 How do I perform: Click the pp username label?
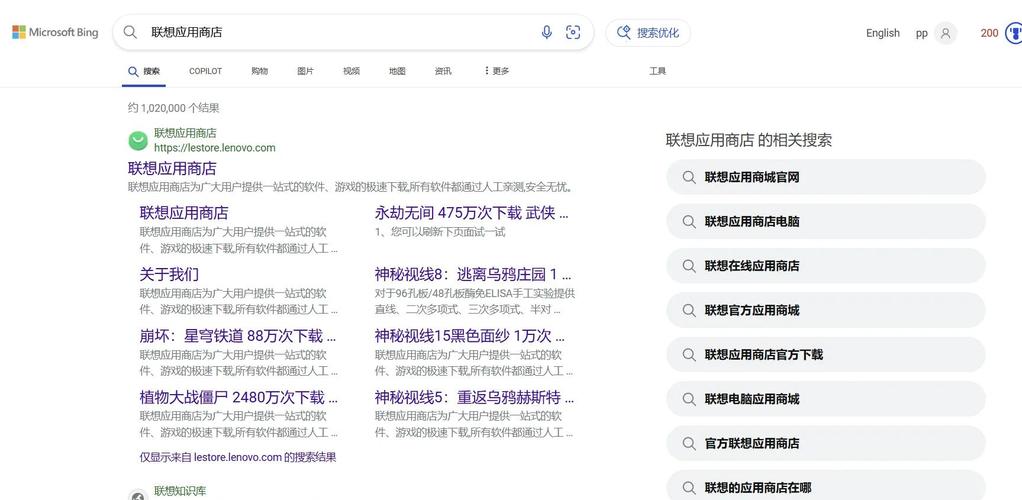pos(922,34)
